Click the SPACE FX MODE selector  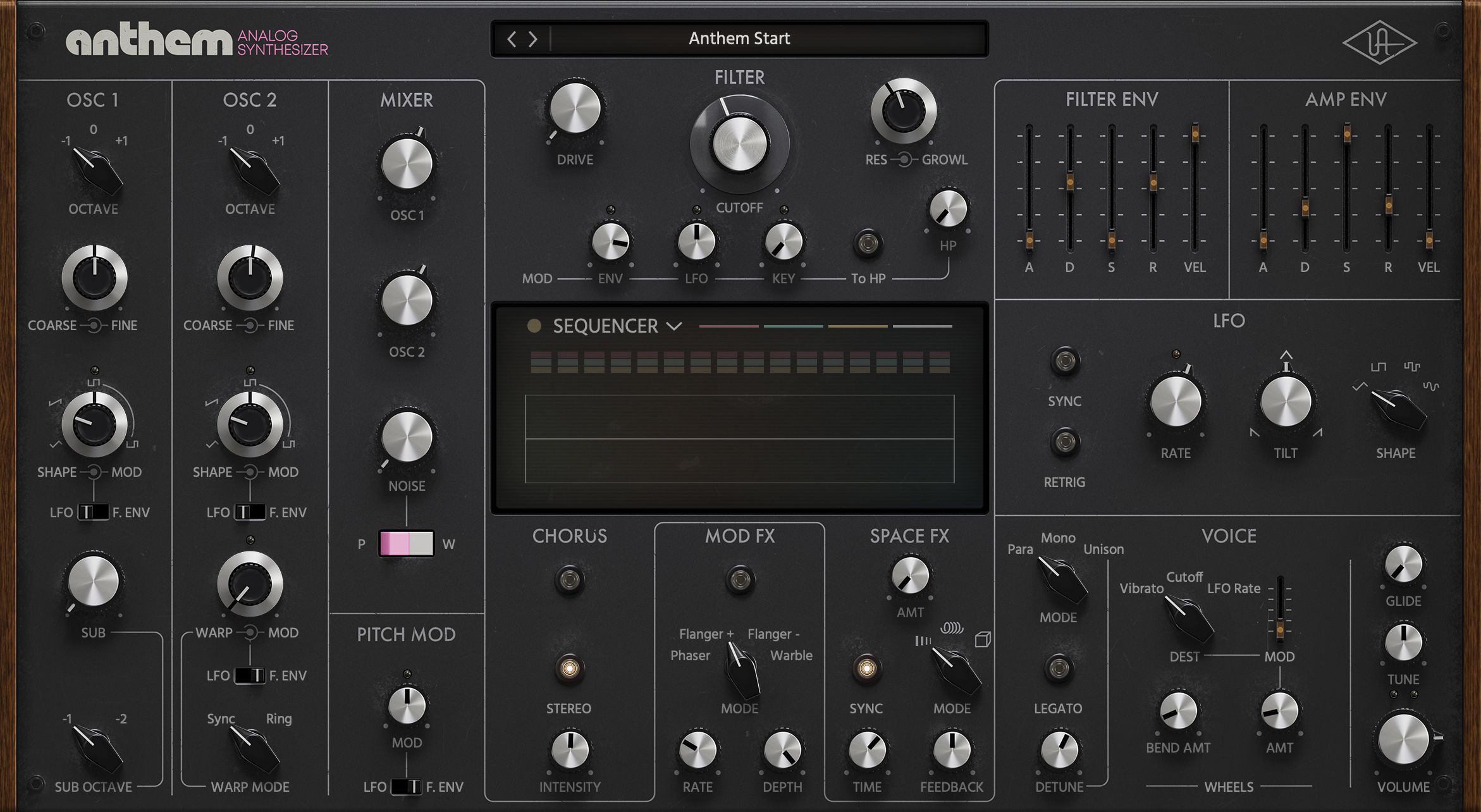coord(956,672)
